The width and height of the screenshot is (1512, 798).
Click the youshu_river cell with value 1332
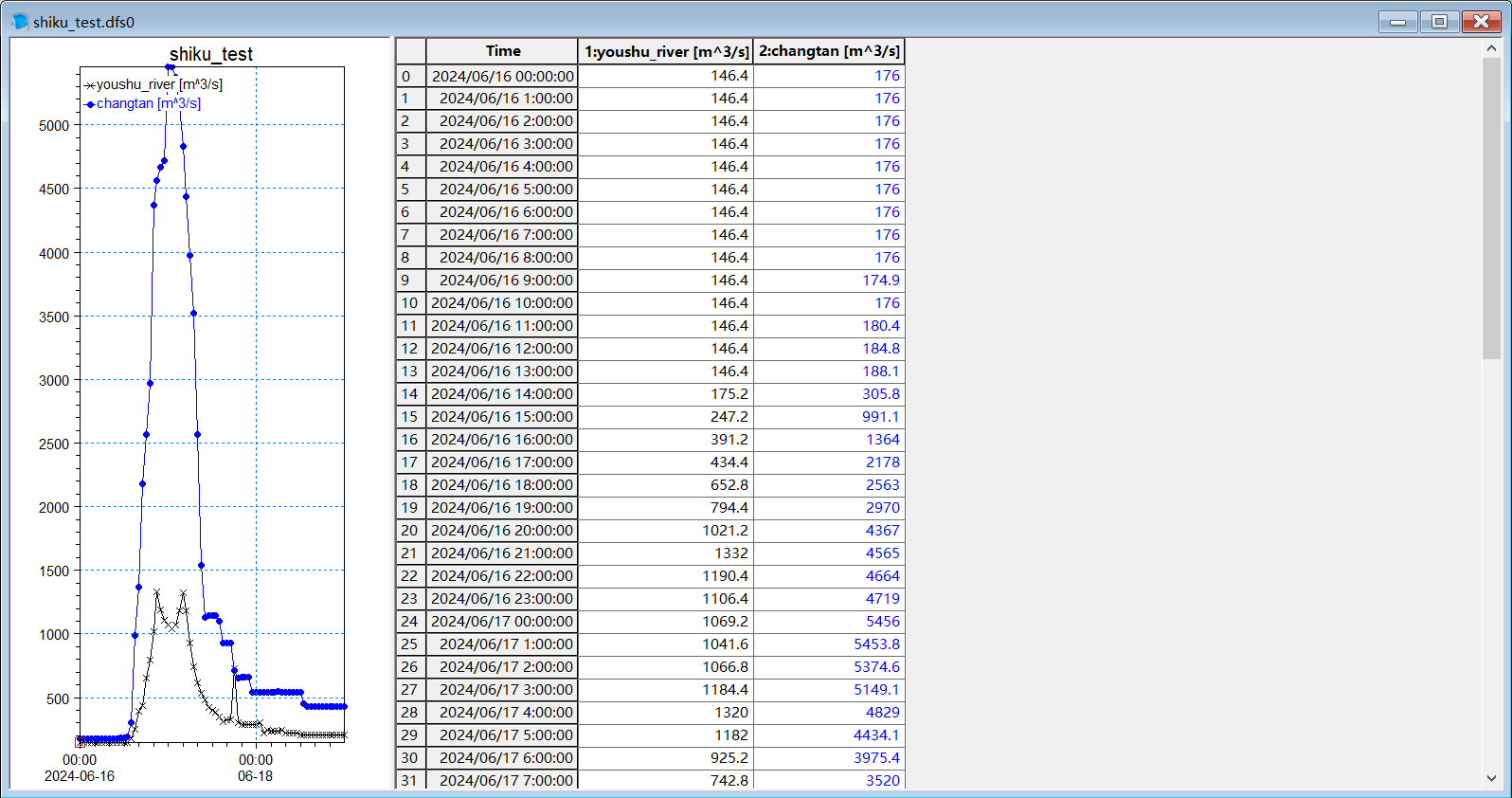click(666, 553)
